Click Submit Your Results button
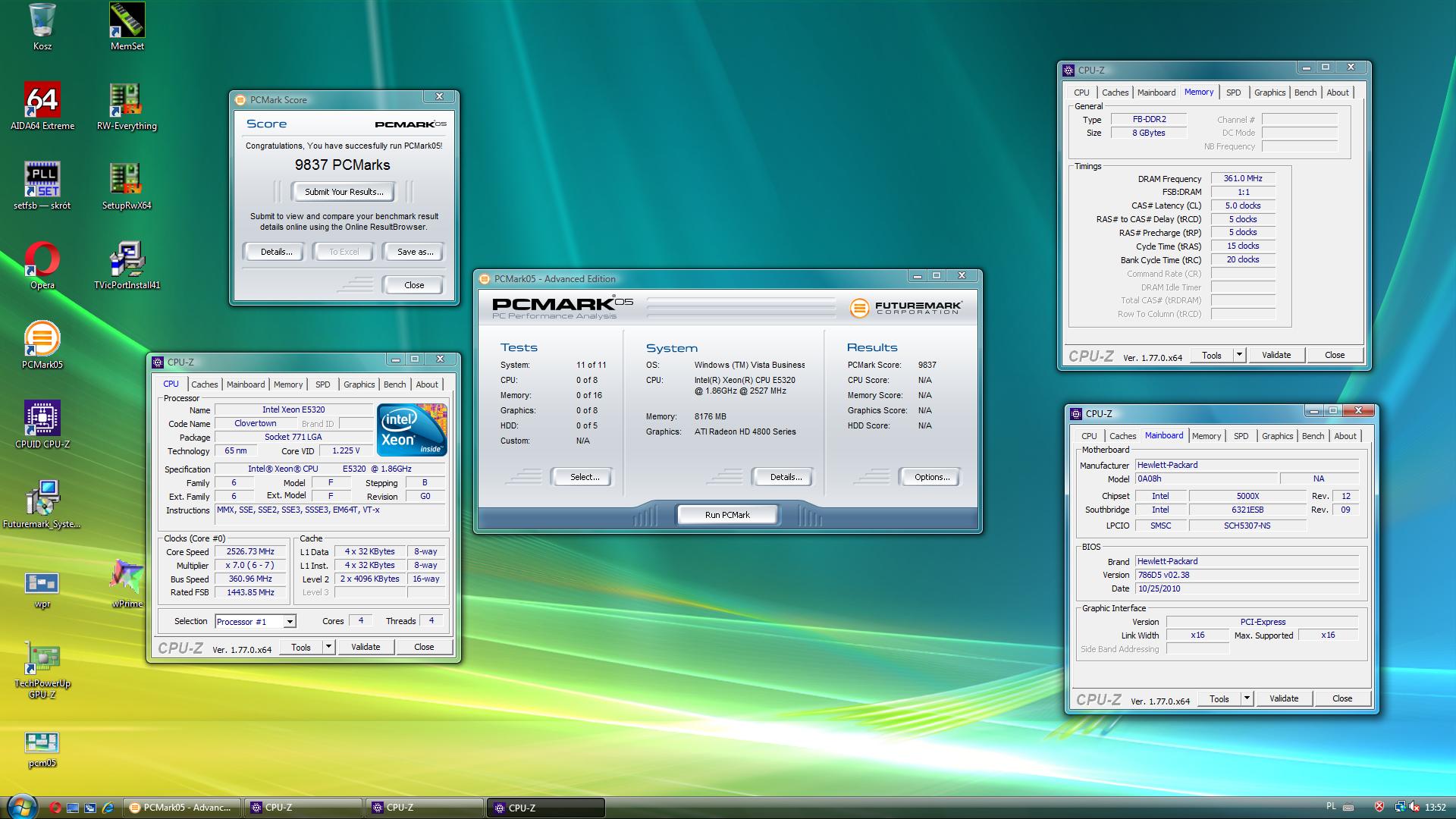The width and height of the screenshot is (1456, 819). click(344, 192)
